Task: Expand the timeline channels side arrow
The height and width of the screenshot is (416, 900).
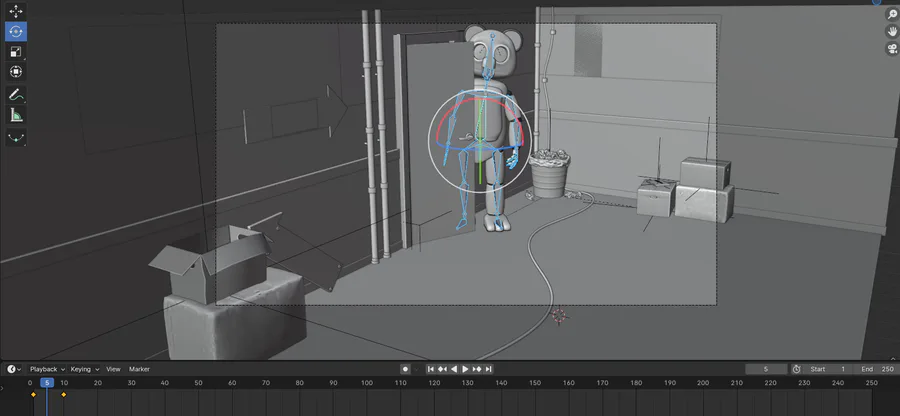Action: 2,388
